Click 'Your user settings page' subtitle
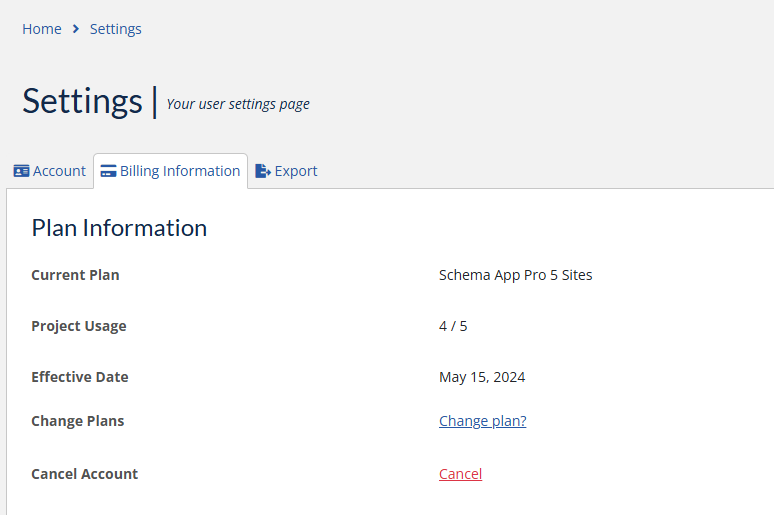 click(x=238, y=104)
